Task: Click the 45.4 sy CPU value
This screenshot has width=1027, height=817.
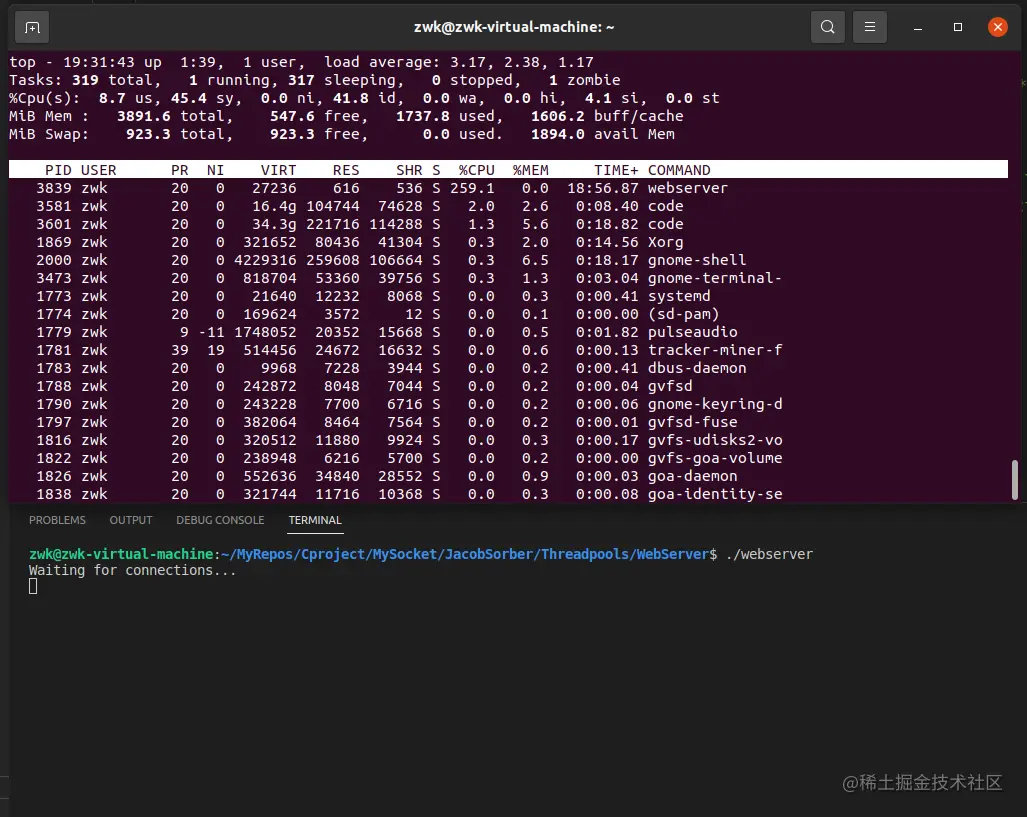Action: pyautogui.click(x=206, y=98)
